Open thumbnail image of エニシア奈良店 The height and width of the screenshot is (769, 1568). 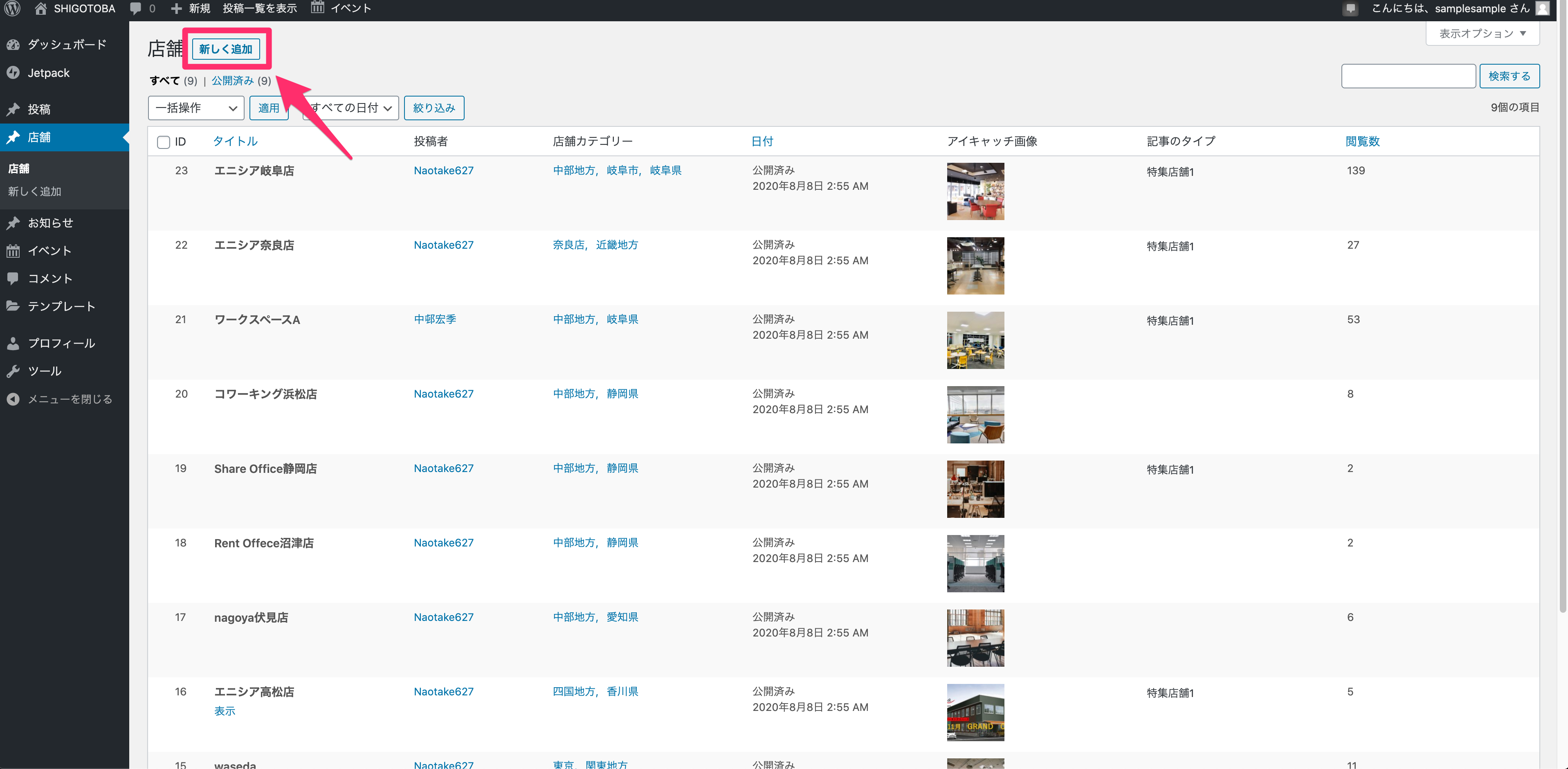click(x=975, y=266)
